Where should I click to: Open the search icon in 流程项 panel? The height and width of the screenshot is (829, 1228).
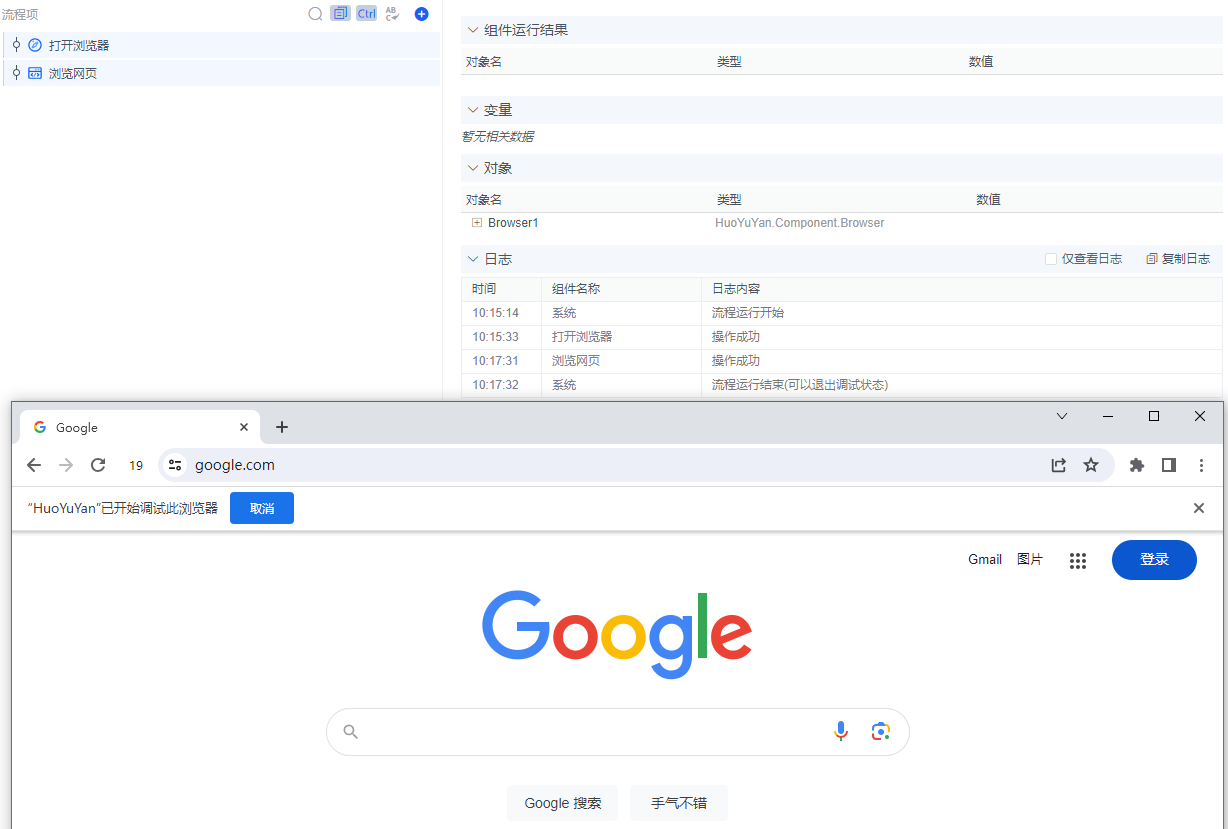coord(315,13)
